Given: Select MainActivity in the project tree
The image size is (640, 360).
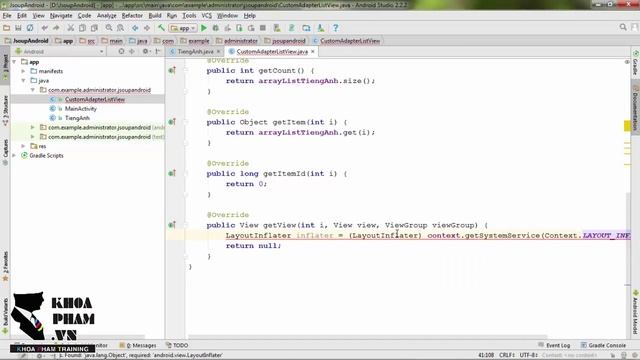Looking at the screenshot, I should tap(81, 109).
